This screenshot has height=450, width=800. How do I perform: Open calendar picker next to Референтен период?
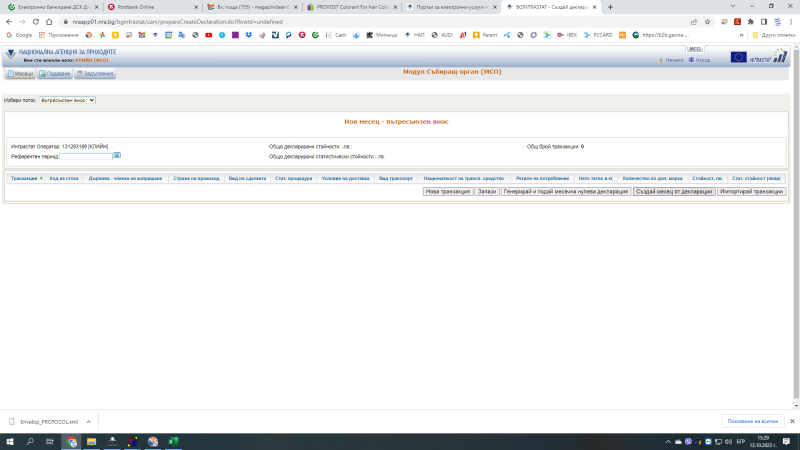[117, 156]
